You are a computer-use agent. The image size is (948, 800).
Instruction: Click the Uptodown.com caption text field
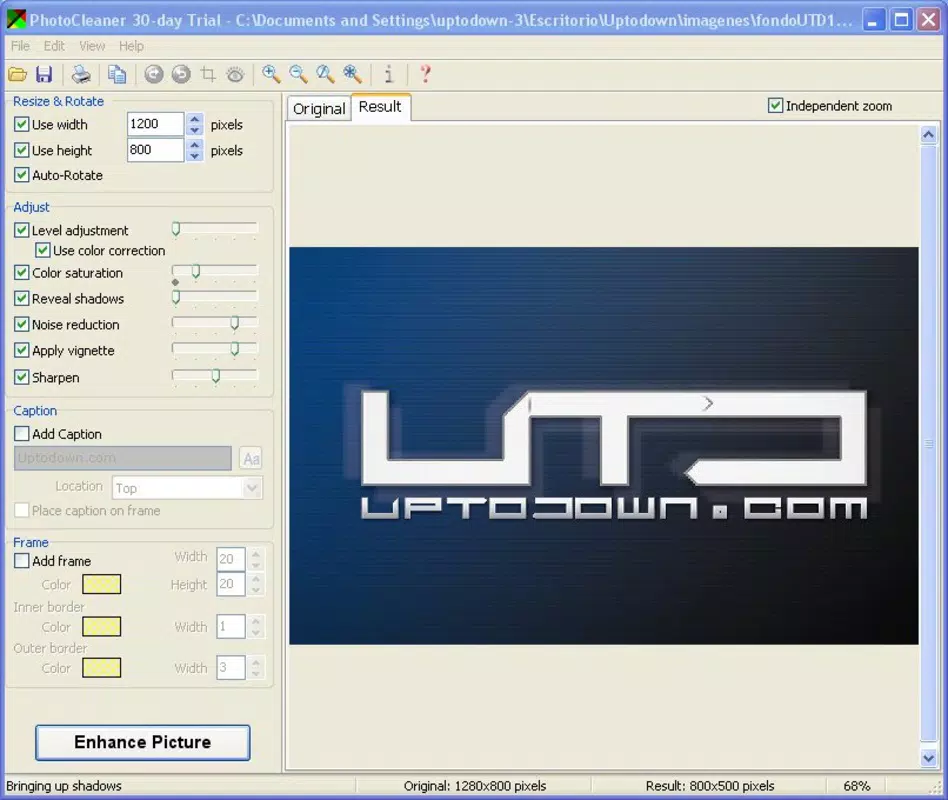tap(123, 458)
